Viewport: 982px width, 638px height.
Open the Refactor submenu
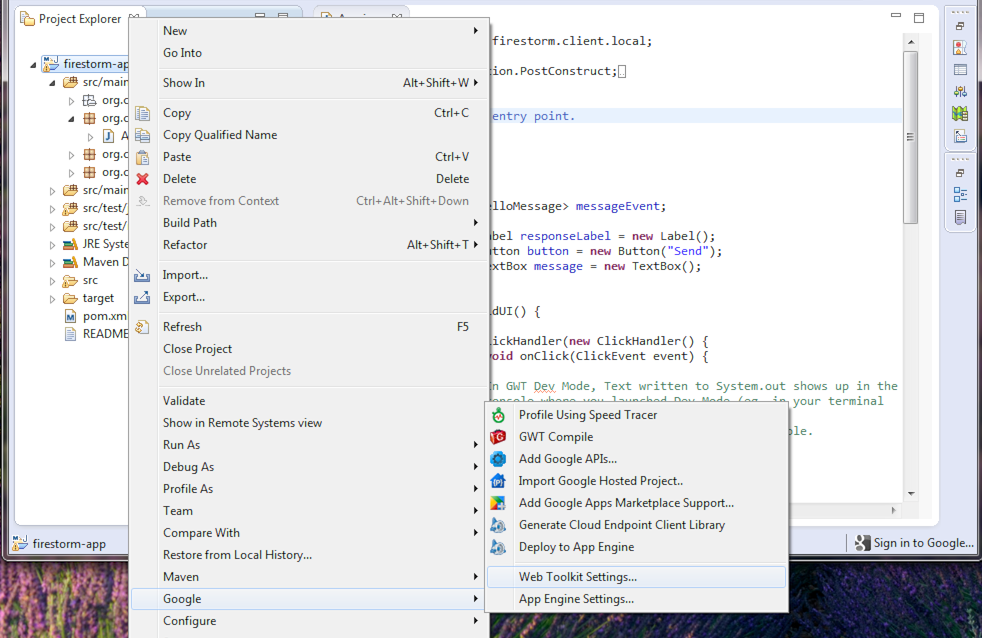pos(309,245)
